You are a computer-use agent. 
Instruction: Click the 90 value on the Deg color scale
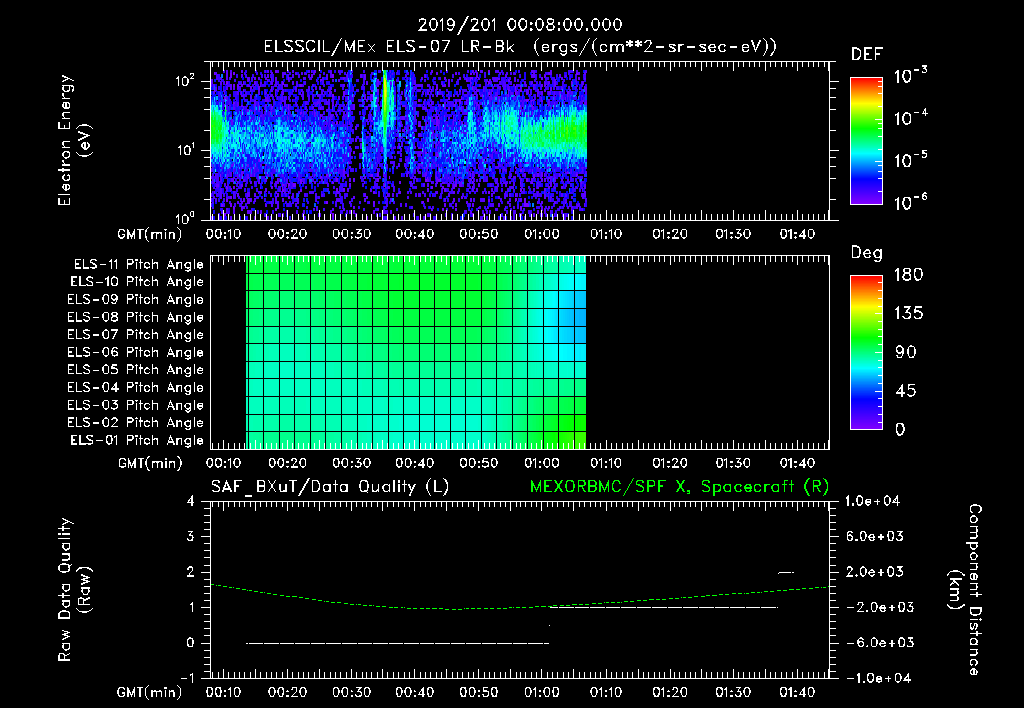[x=906, y=353]
